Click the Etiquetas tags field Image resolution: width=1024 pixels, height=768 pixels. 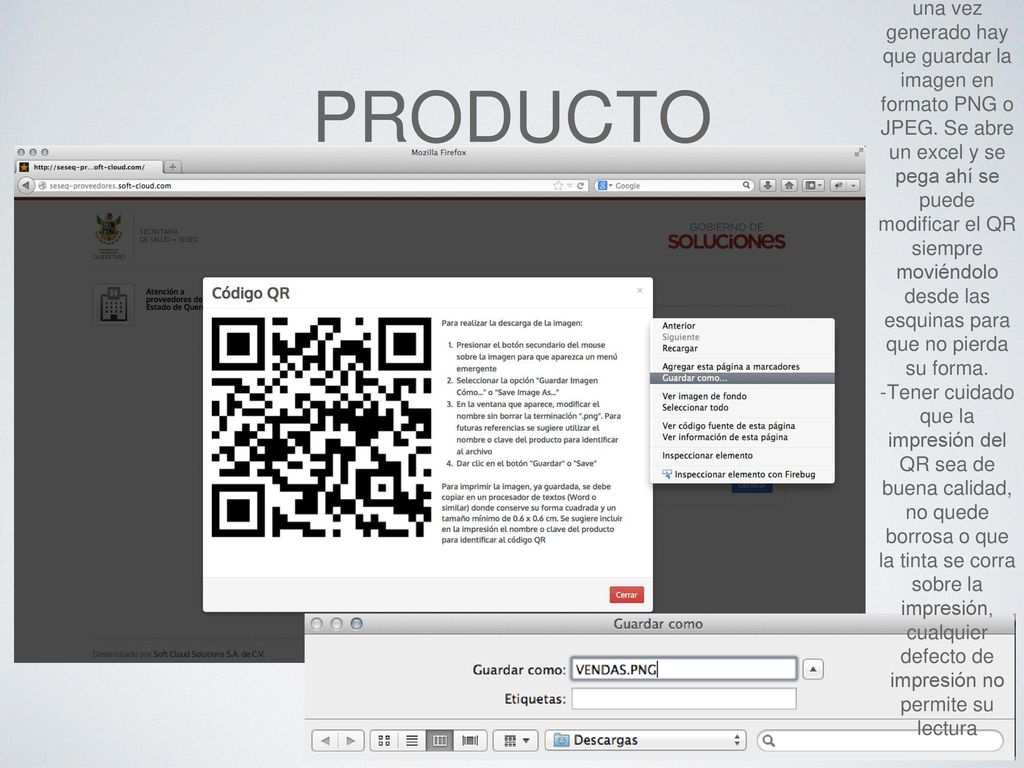684,699
